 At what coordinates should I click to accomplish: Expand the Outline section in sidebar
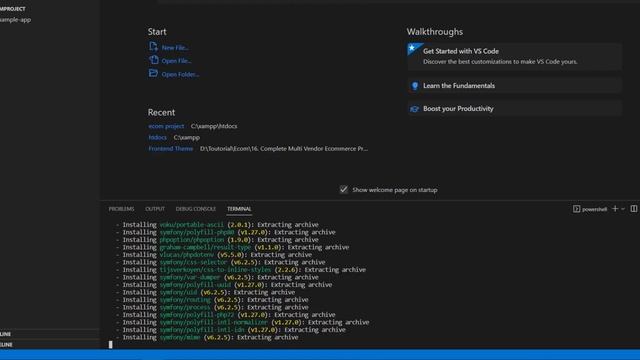pyautogui.click(x=49, y=334)
